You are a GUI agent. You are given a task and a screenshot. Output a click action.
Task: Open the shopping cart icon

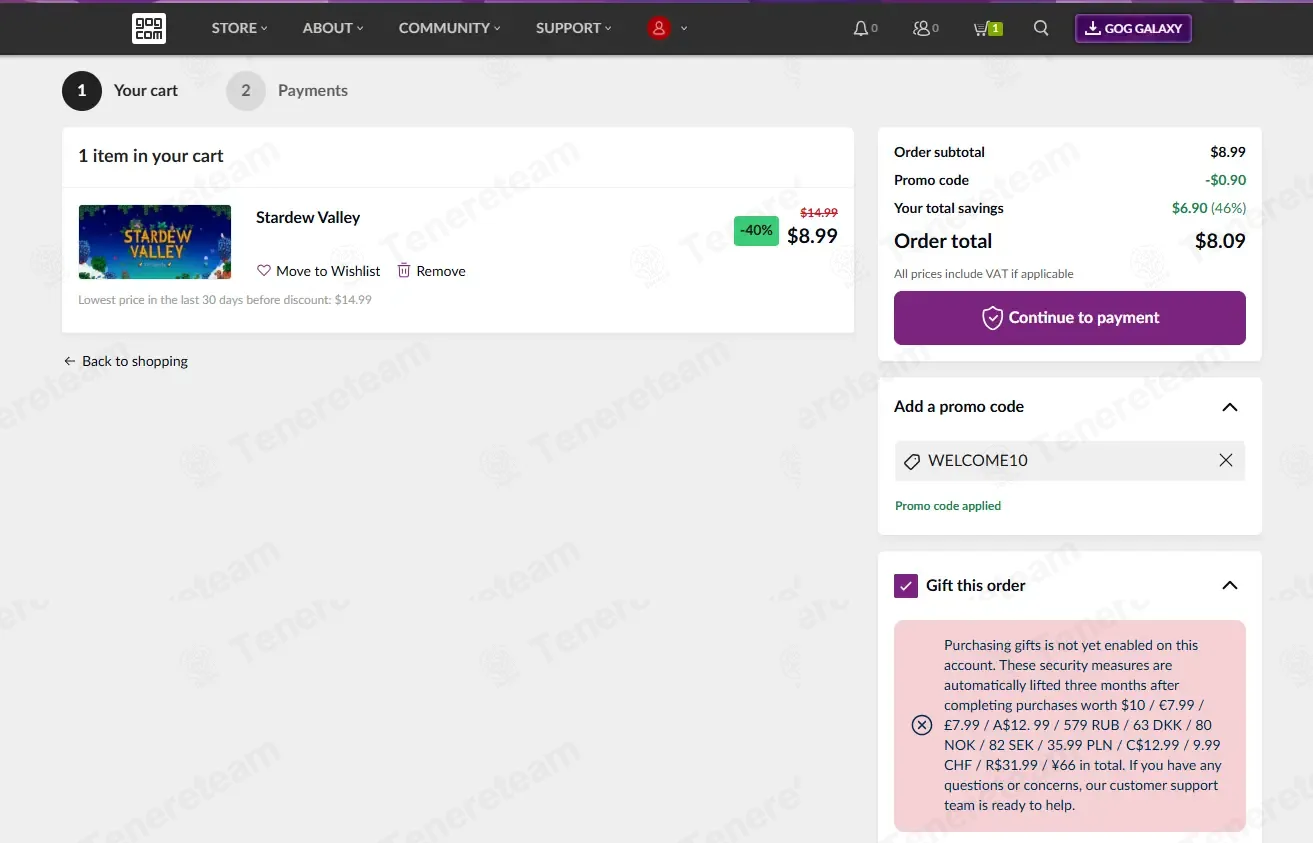tap(981, 28)
